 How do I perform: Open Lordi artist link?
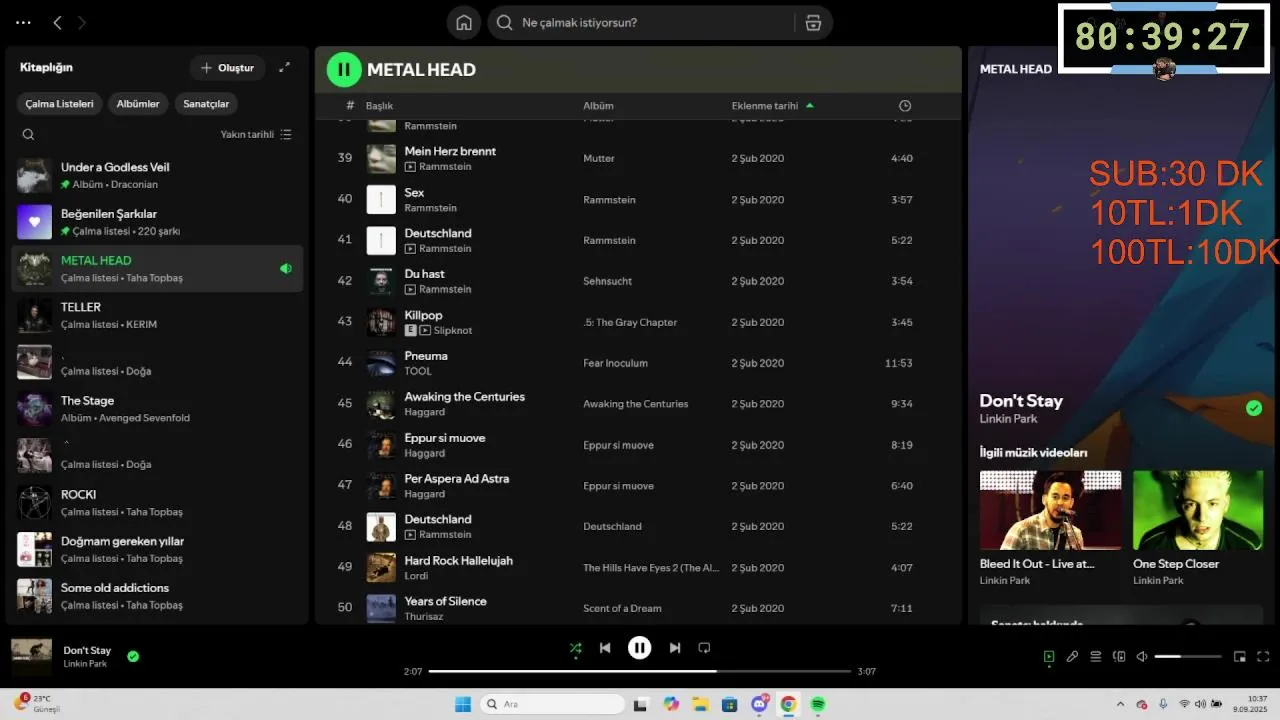(416, 576)
